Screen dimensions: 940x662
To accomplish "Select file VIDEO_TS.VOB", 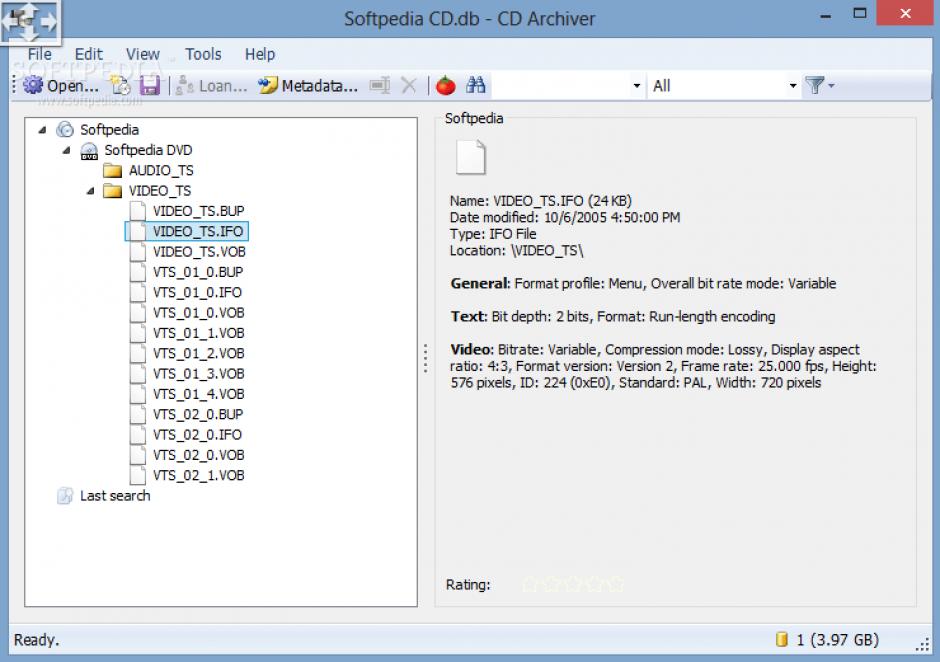I will 199,252.
